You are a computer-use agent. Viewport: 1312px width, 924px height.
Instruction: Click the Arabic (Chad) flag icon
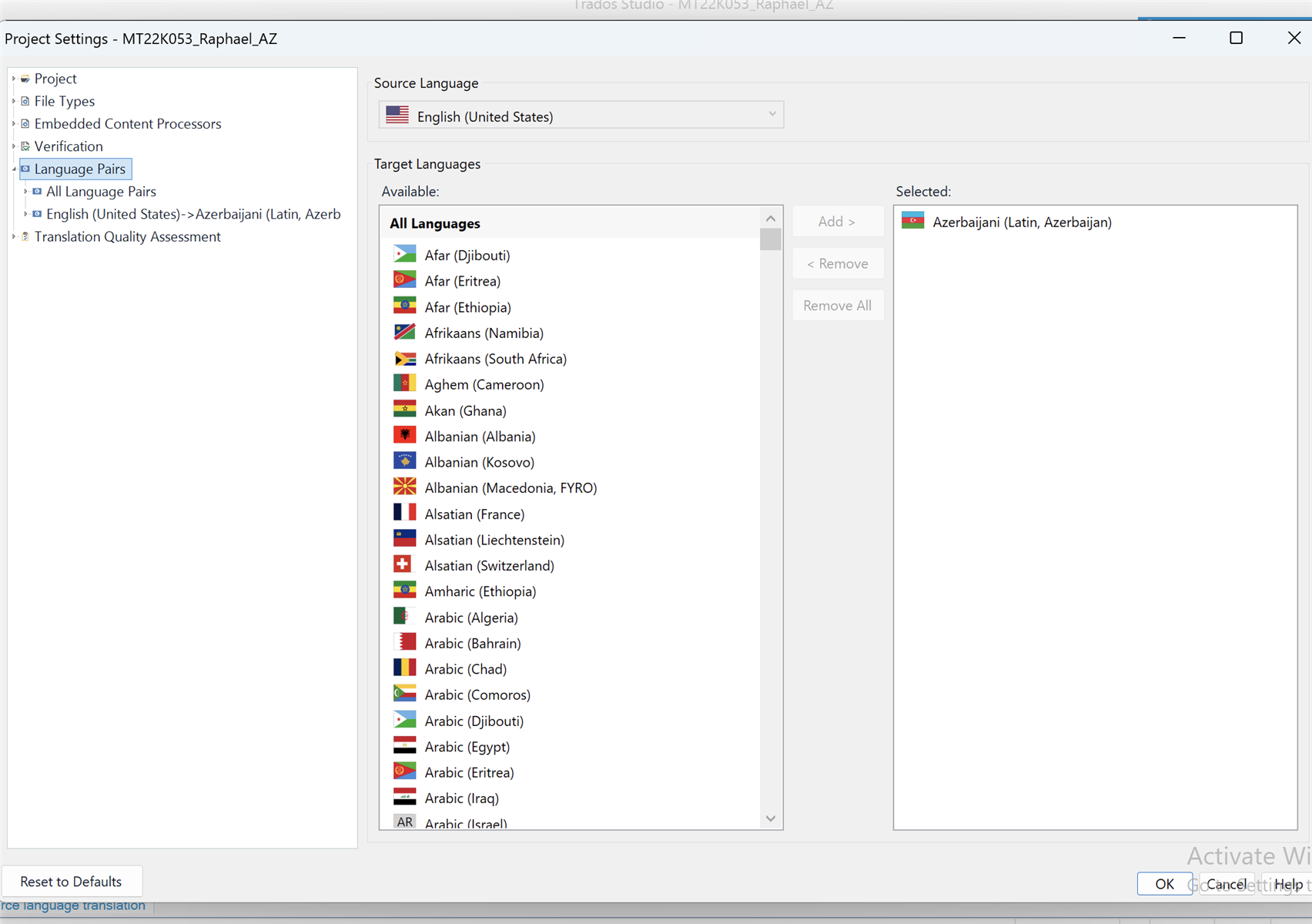click(x=404, y=668)
